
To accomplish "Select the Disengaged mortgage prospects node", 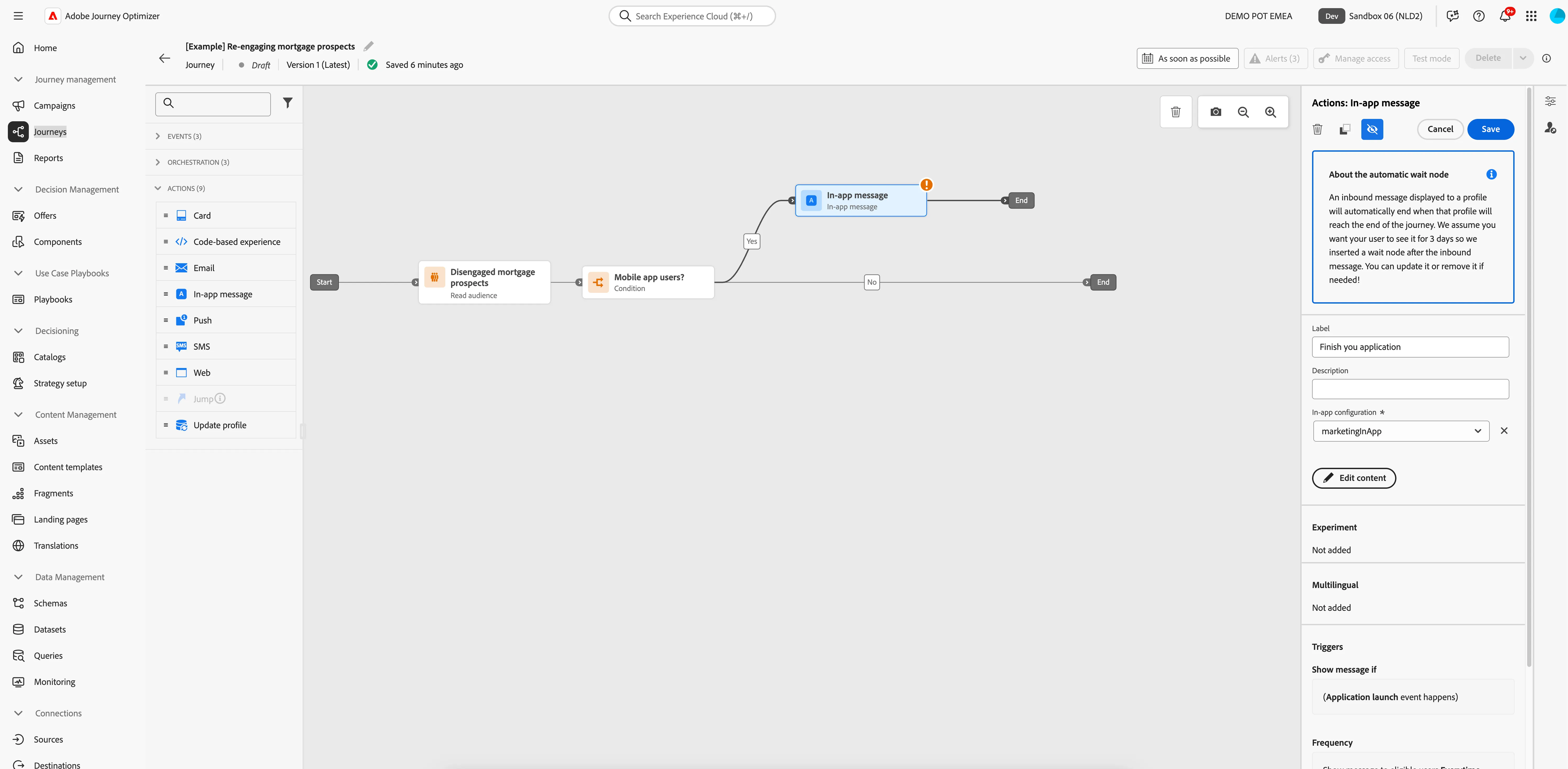I will pos(485,283).
